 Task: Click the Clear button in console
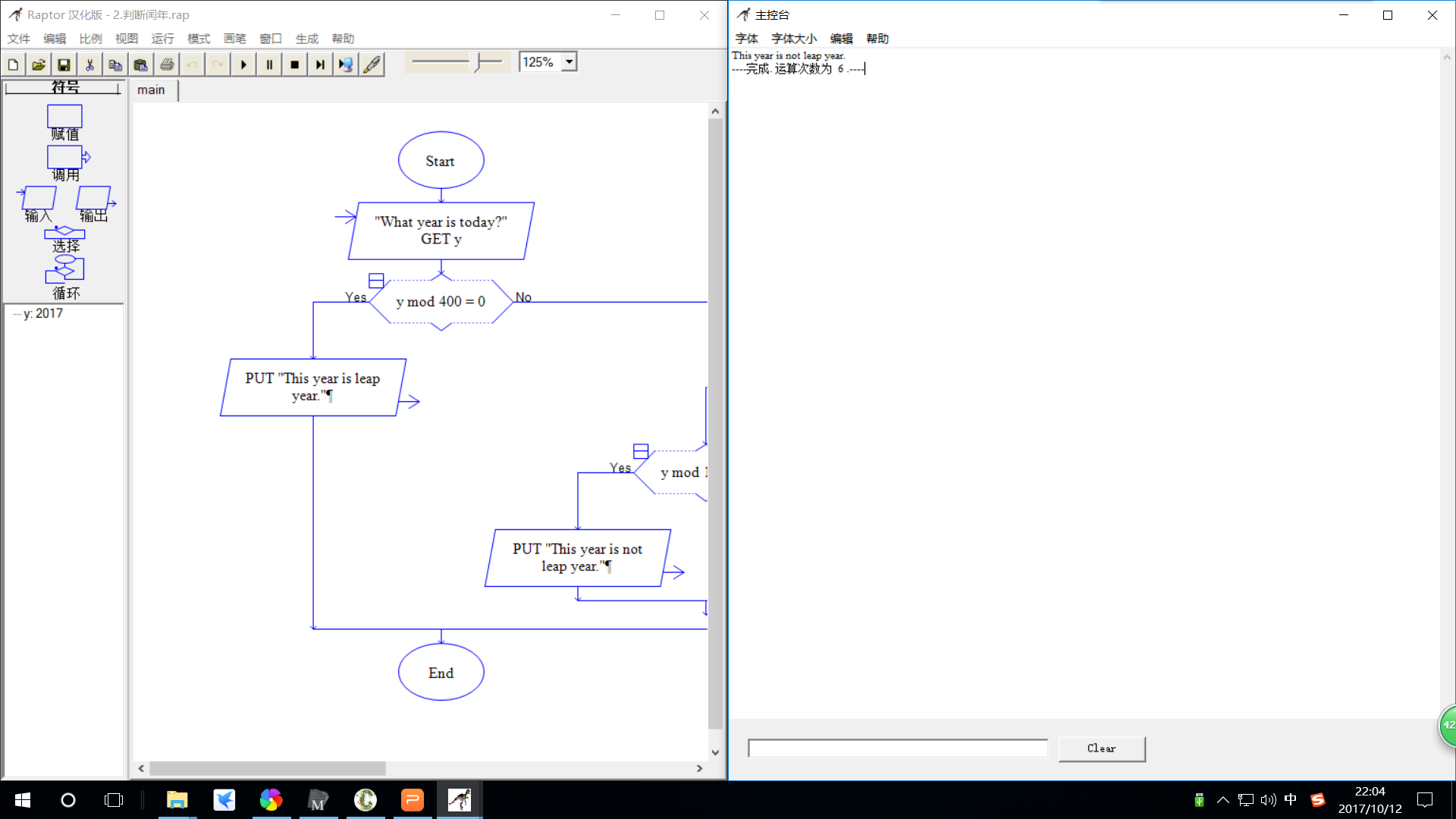tap(1102, 748)
